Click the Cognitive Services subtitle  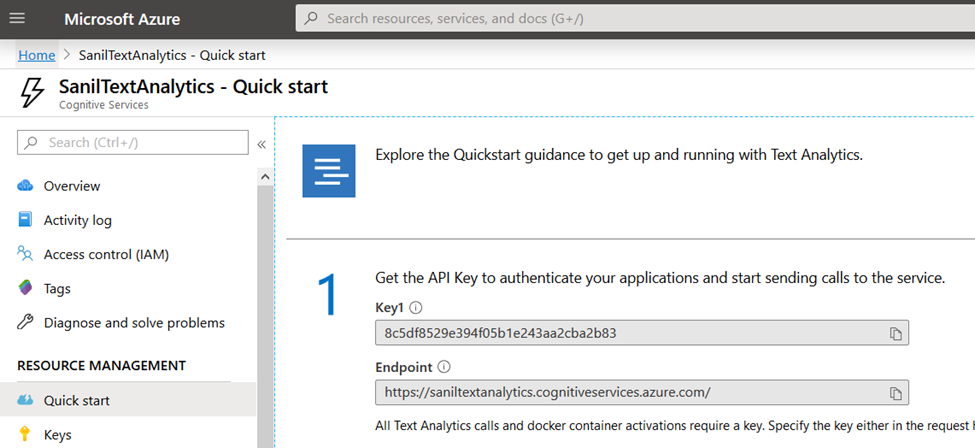[x=104, y=105]
